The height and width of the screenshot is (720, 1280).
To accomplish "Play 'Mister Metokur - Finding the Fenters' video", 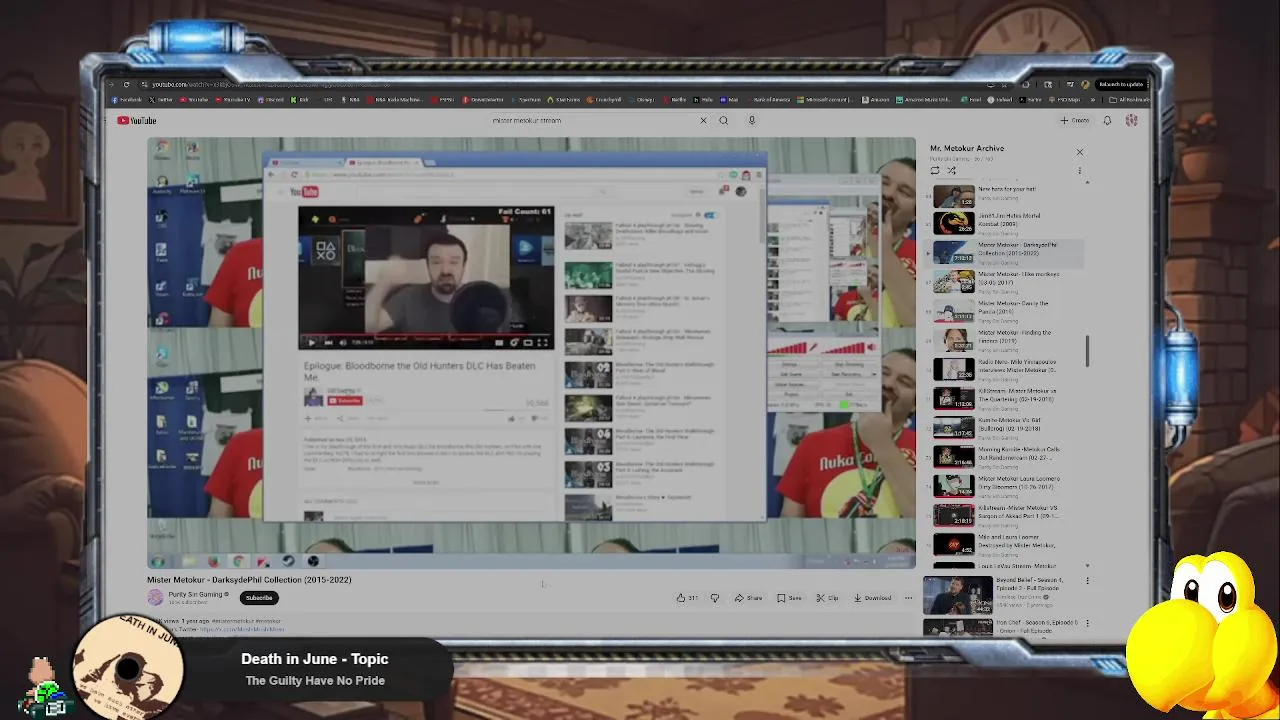I will pos(1002,340).
